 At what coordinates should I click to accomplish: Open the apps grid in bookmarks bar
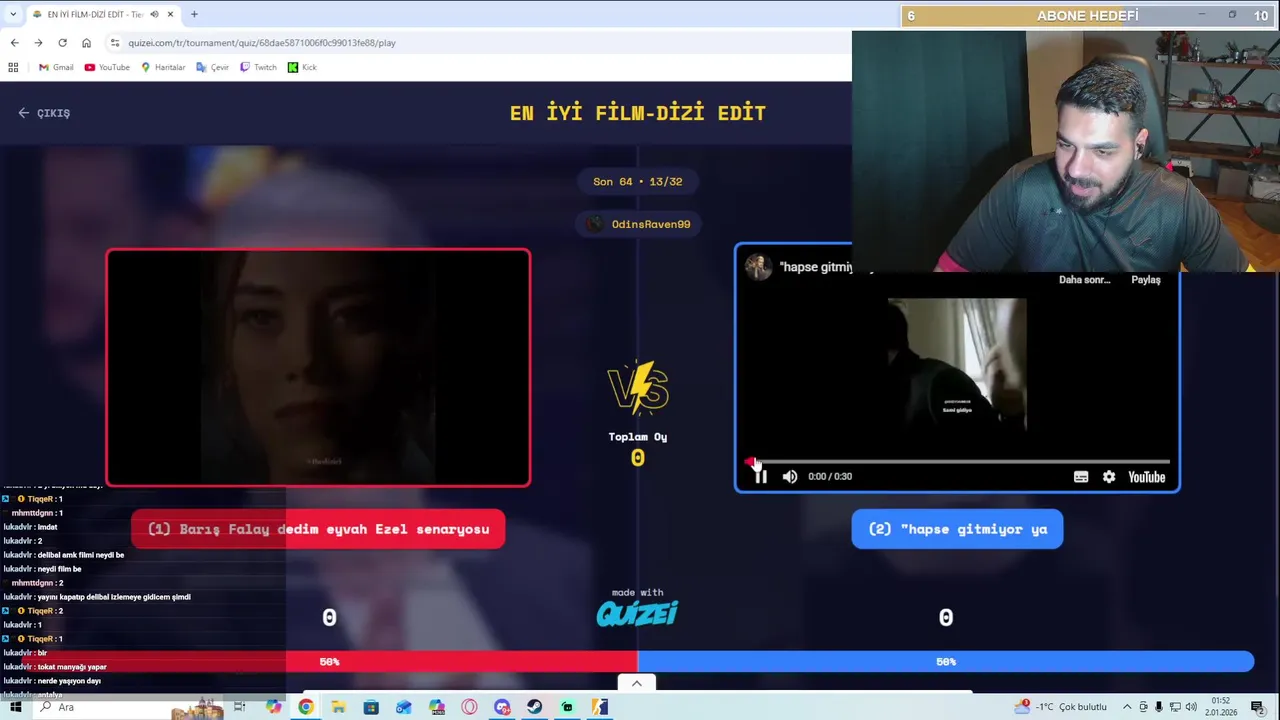click(13, 67)
